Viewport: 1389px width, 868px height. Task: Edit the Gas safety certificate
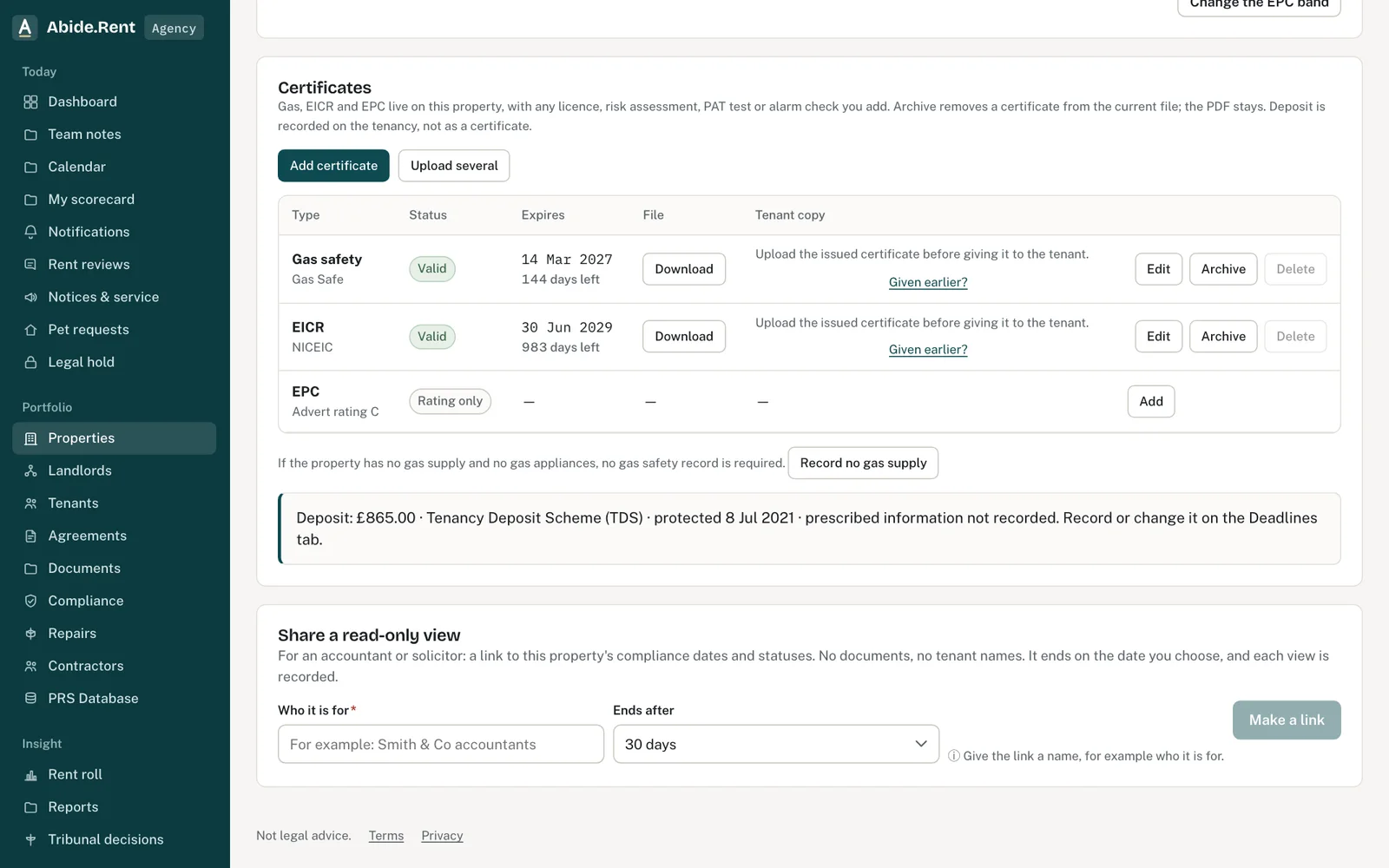pyautogui.click(x=1158, y=269)
